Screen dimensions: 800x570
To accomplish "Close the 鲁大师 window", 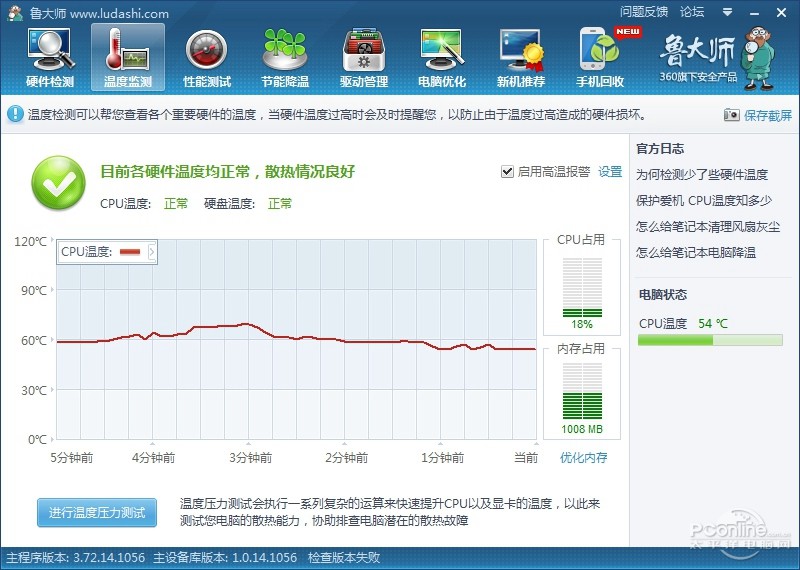I will [x=781, y=13].
